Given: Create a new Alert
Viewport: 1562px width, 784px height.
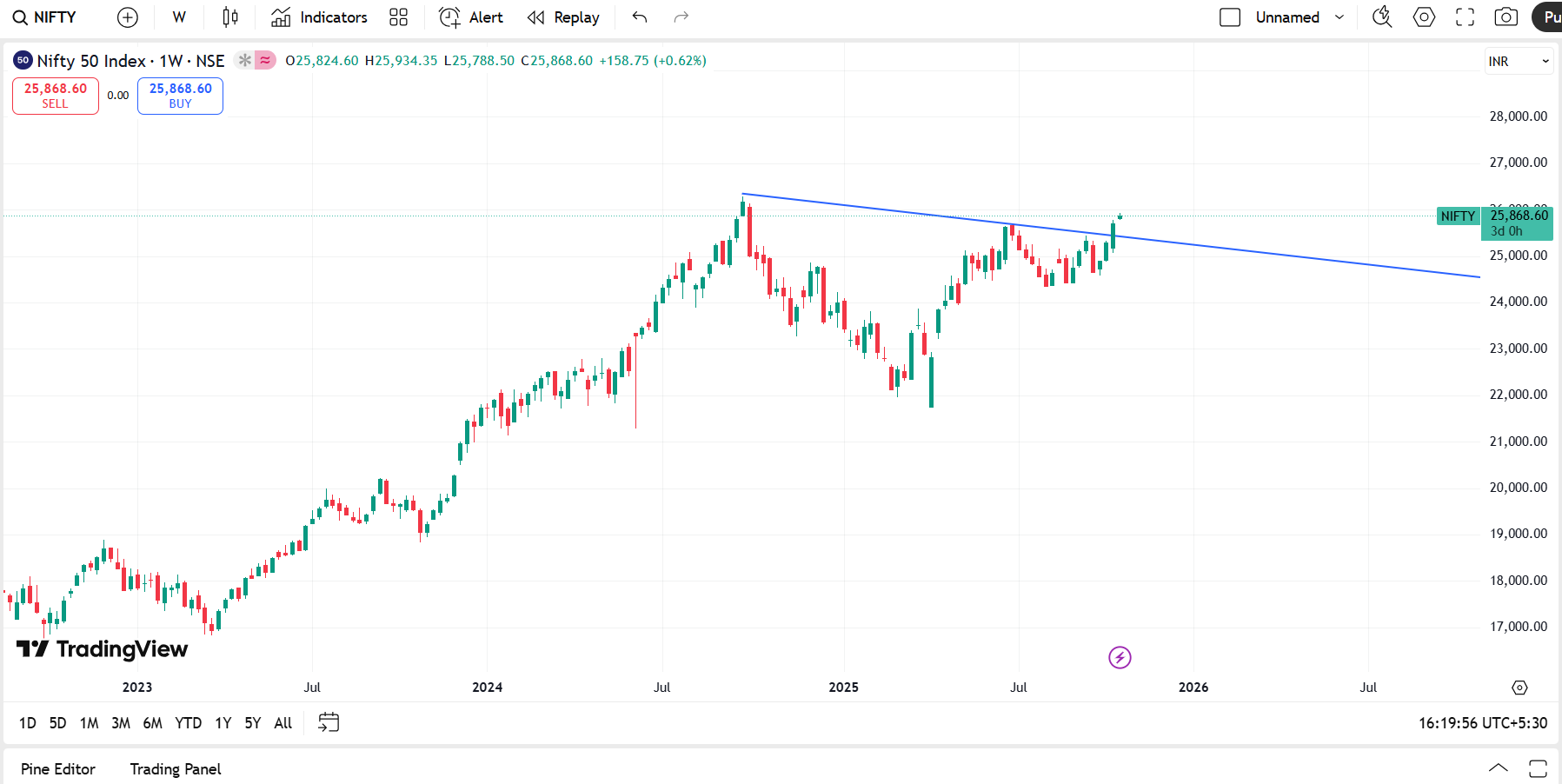Looking at the screenshot, I should 471,17.
